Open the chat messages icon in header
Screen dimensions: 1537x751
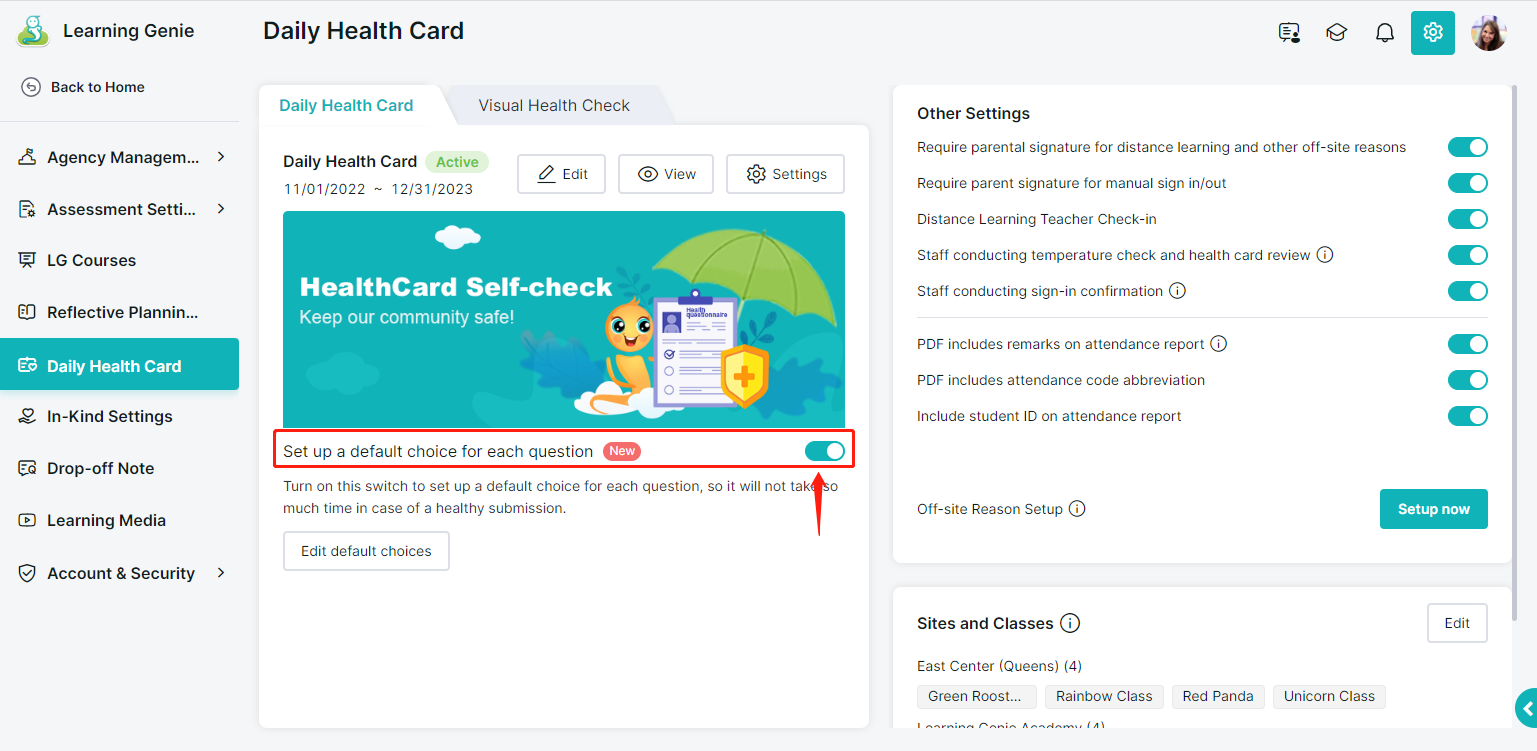click(x=1289, y=33)
